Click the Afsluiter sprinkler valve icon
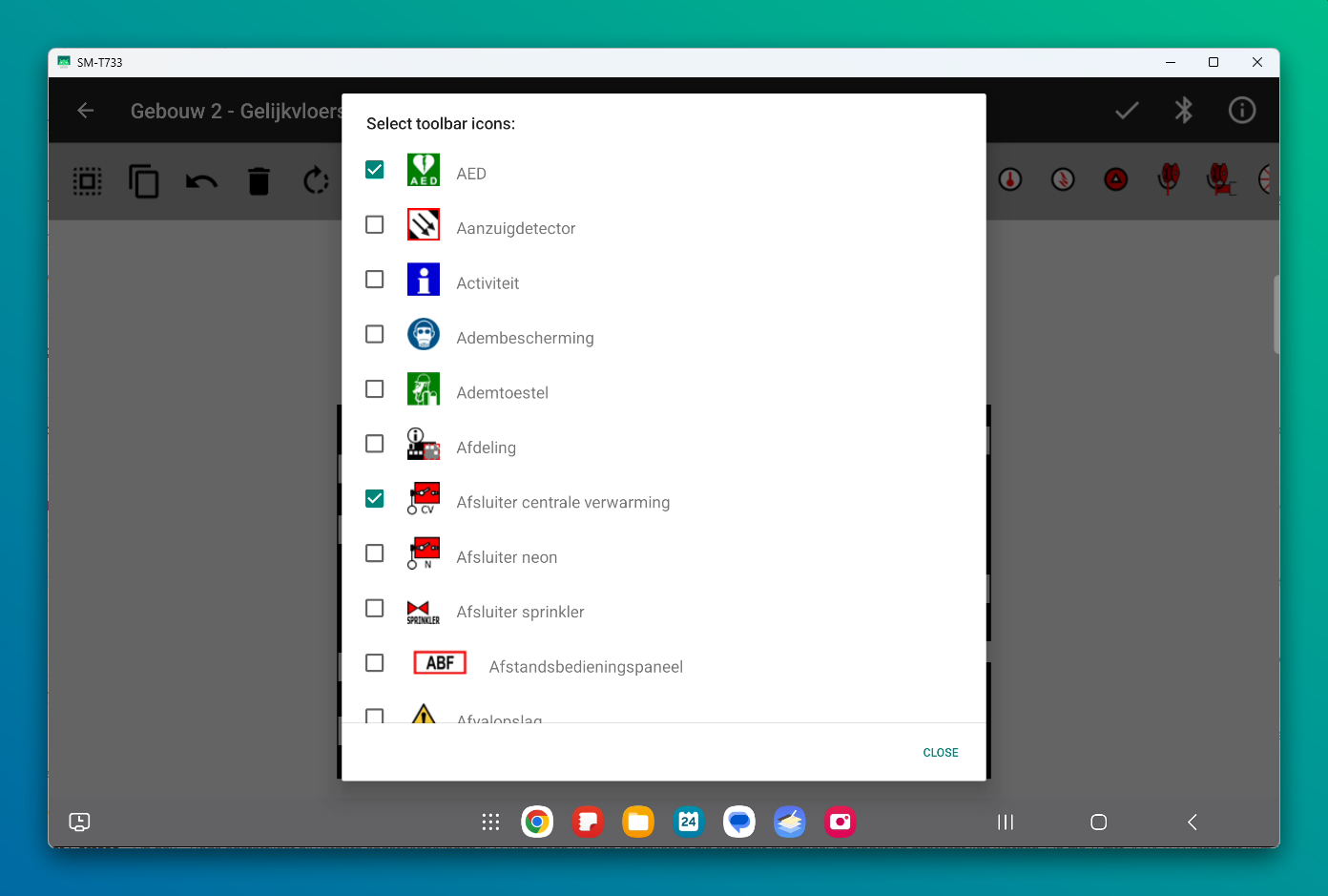The width and height of the screenshot is (1328, 896). click(423, 612)
